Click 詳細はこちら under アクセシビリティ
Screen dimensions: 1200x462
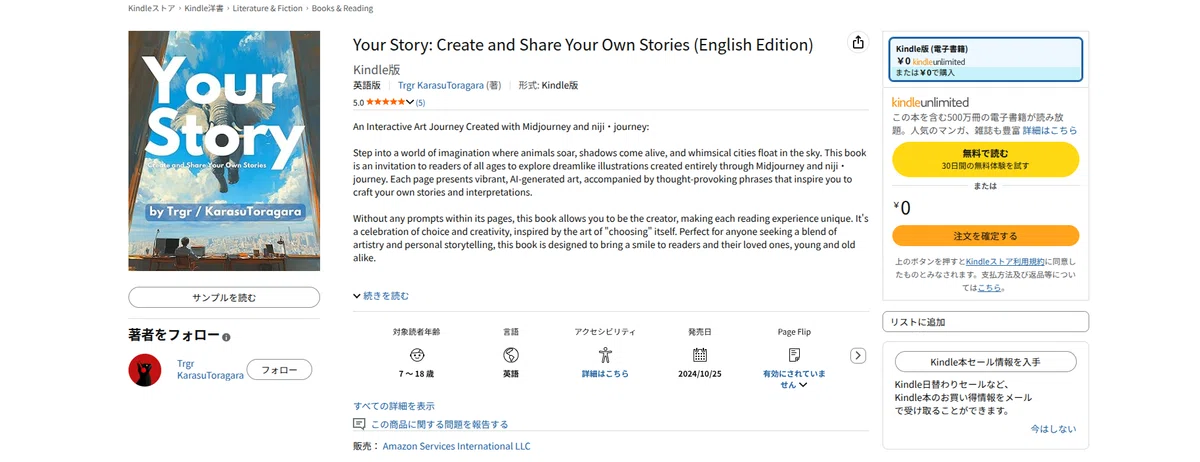605,373
